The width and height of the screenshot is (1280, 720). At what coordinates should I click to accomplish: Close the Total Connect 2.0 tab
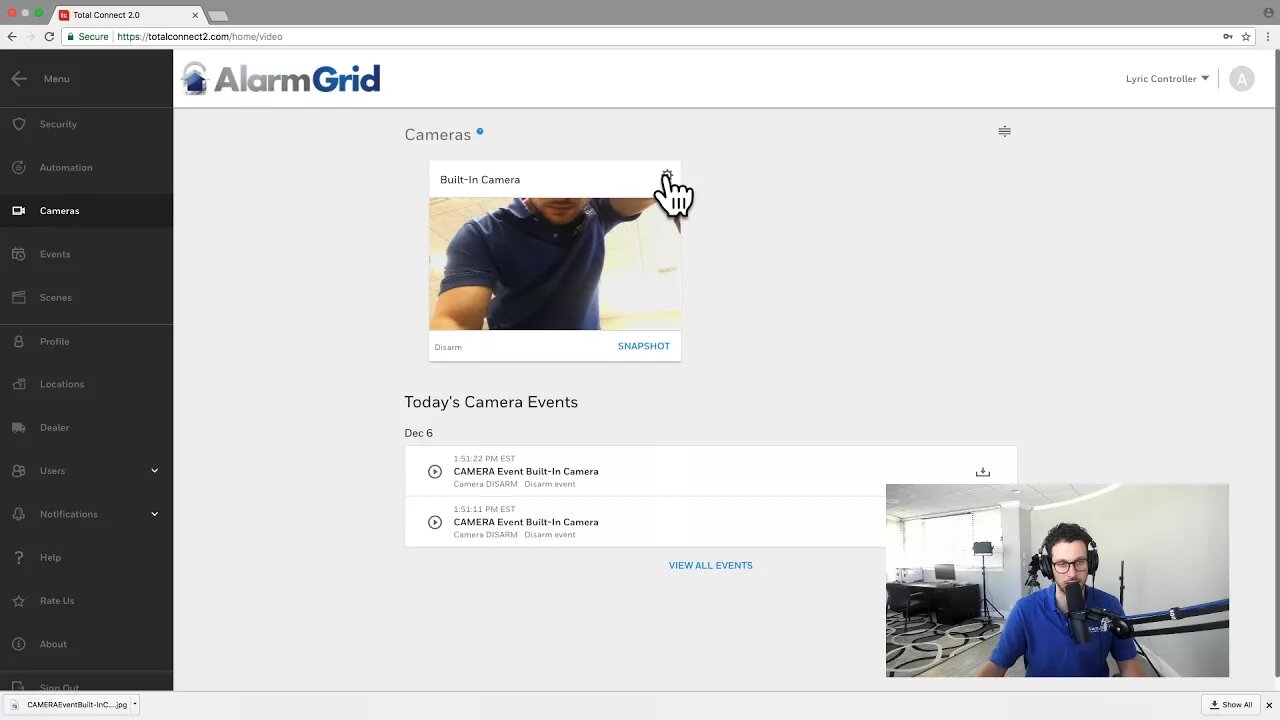tap(195, 15)
